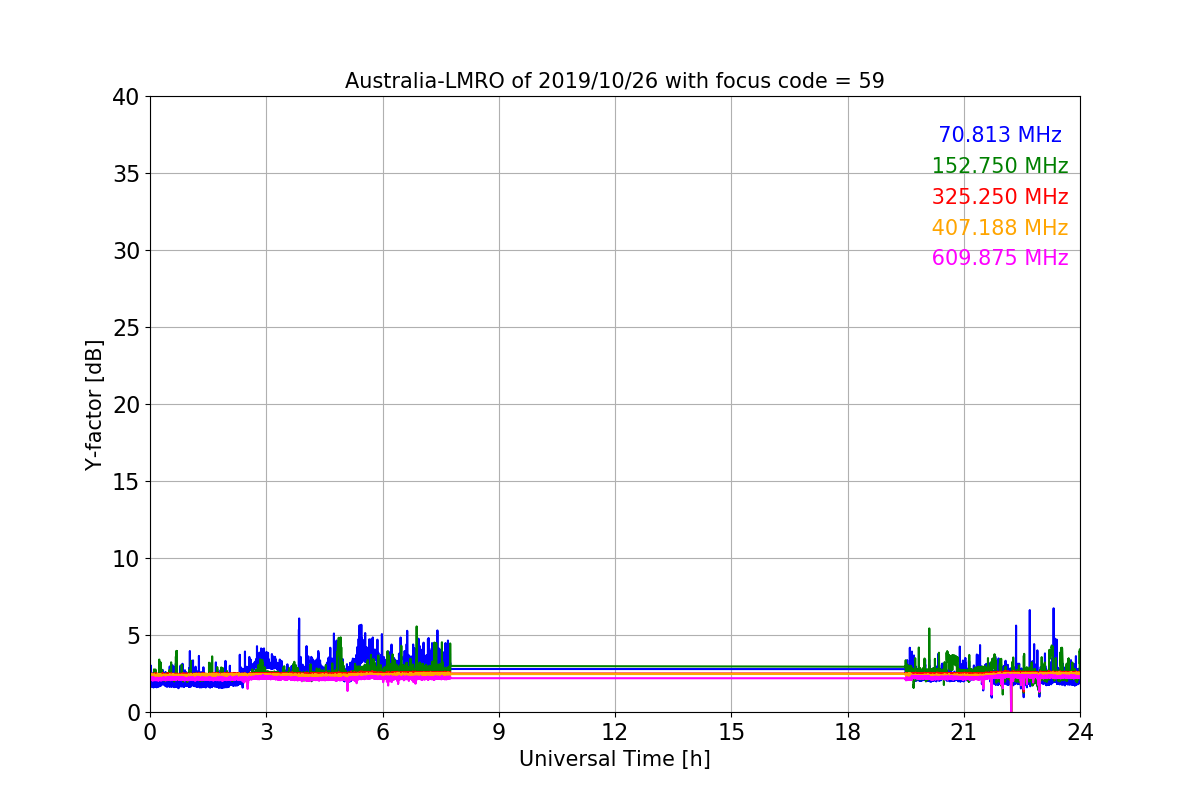1200x800 pixels.
Task: Click x-axis tick label 15
Action: 731,732
